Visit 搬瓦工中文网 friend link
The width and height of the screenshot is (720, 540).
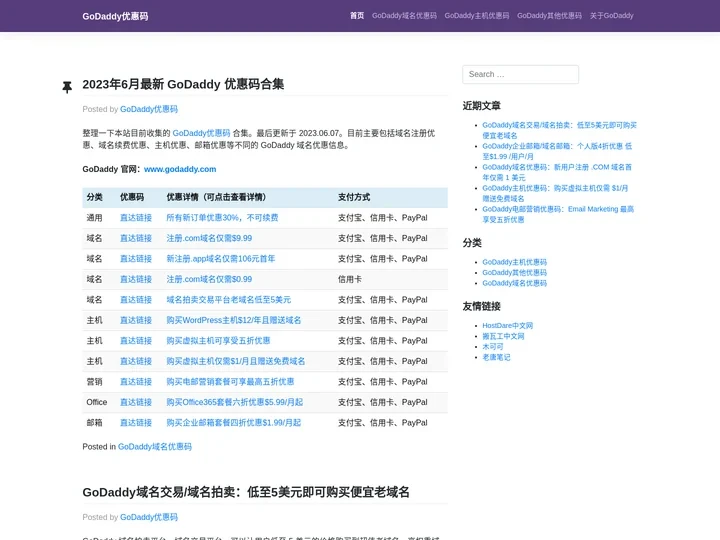point(503,336)
